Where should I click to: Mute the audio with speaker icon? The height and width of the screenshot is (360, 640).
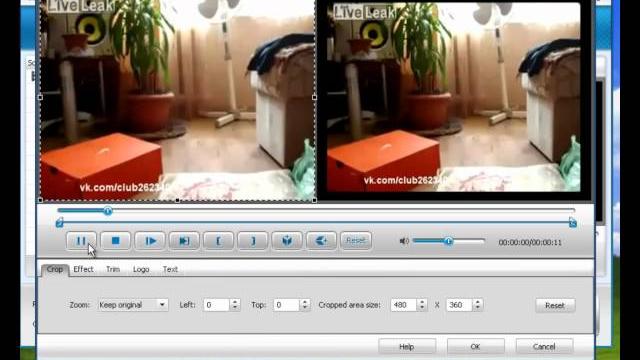coord(404,241)
